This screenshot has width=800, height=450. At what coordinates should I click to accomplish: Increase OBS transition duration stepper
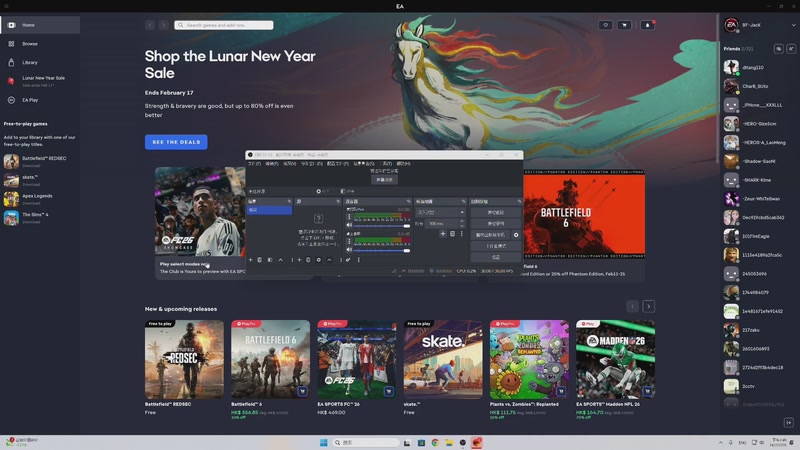point(462,221)
